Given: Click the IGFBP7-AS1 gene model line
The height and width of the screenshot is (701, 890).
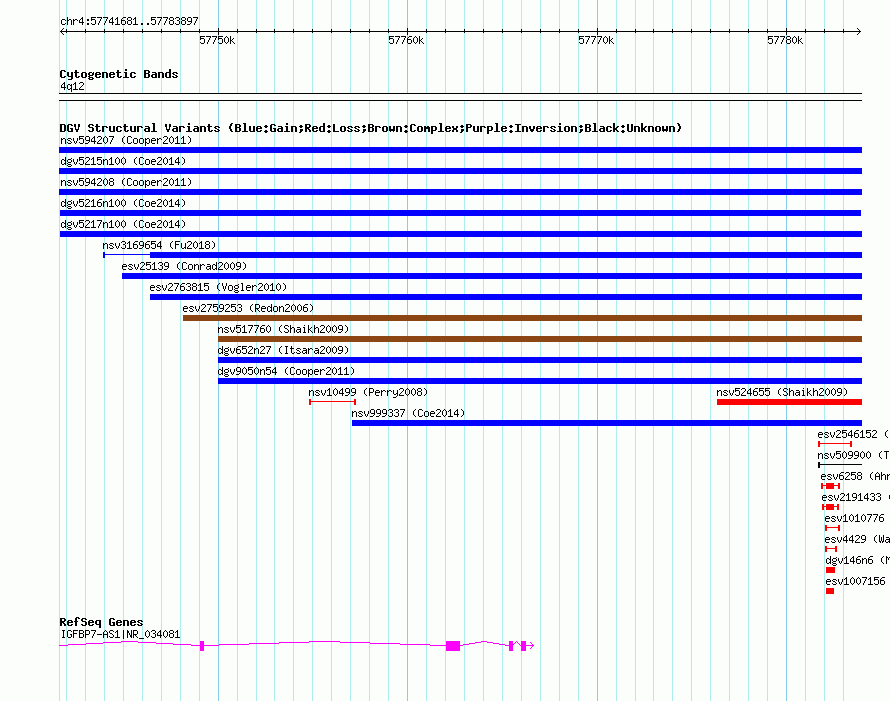Looking at the screenshot, I should tap(296, 645).
